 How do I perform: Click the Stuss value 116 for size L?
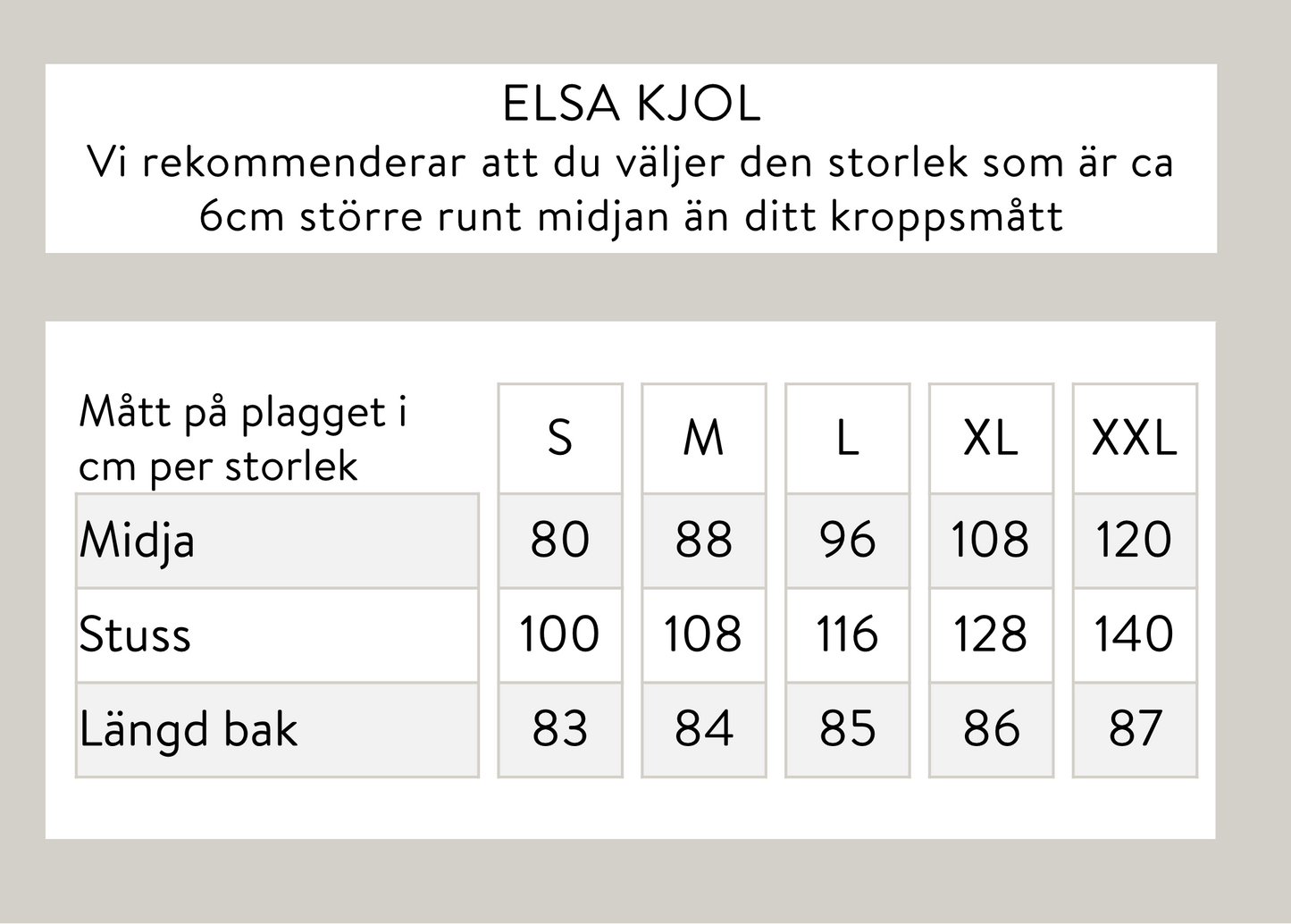pyautogui.click(x=847, y=634)
